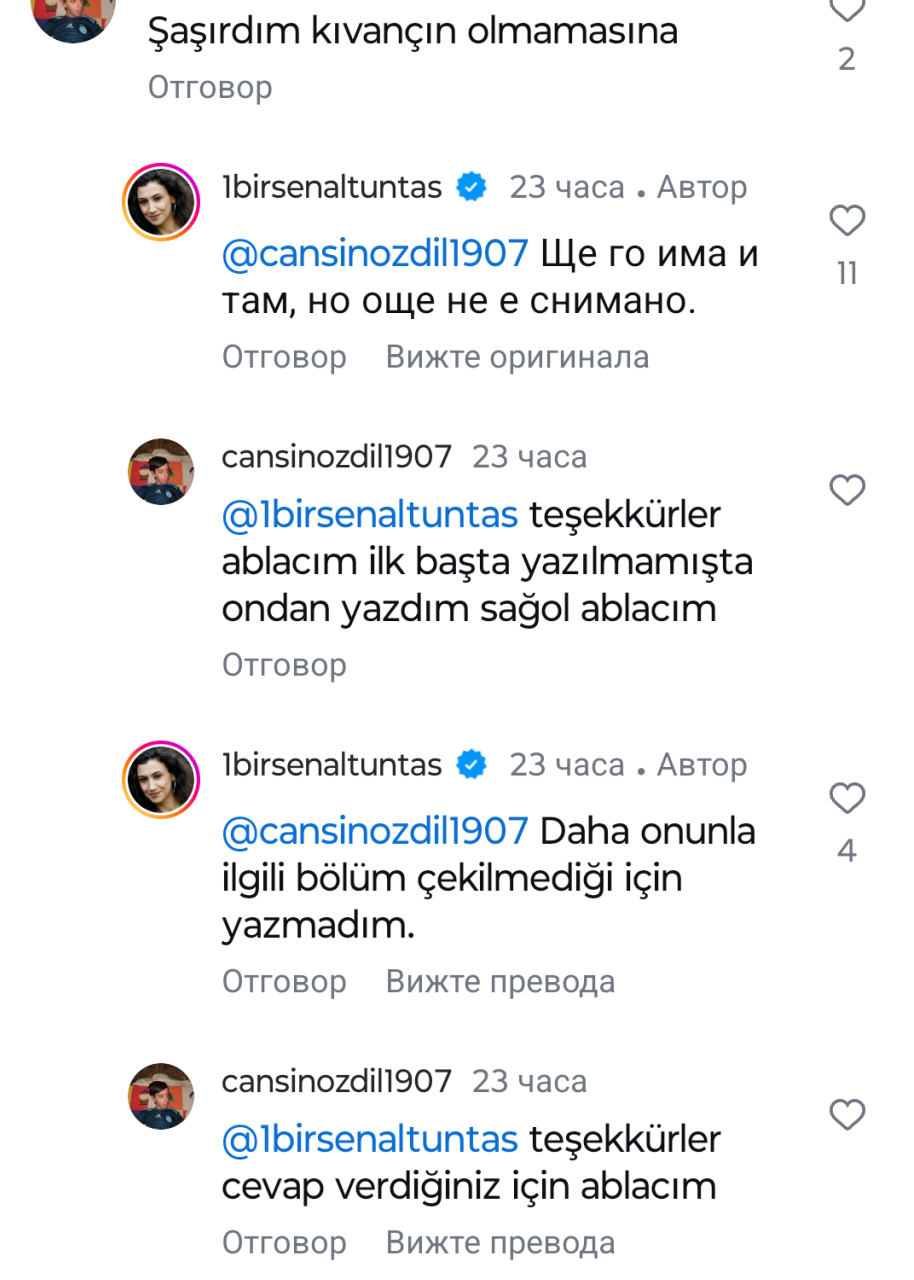This screenshot has width=914, height=1280.
Task: Like the author's comment showing 11 likes
Action: (847, 221)
